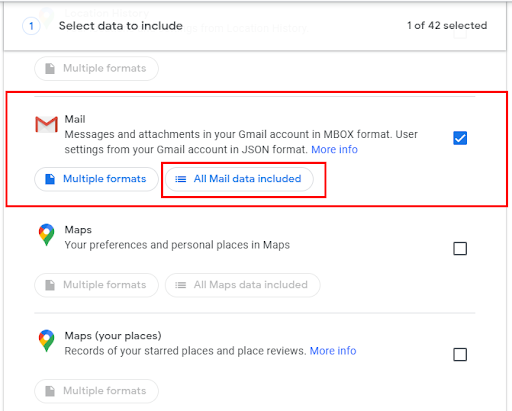The height and width of the screenshot is (411, 512).
Task: Open More info link for Maps (your places)
Action: [x=333, y=351]
